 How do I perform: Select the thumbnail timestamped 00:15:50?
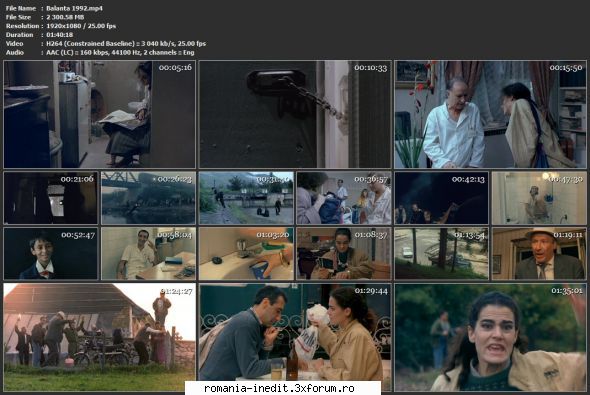(490, 114)
